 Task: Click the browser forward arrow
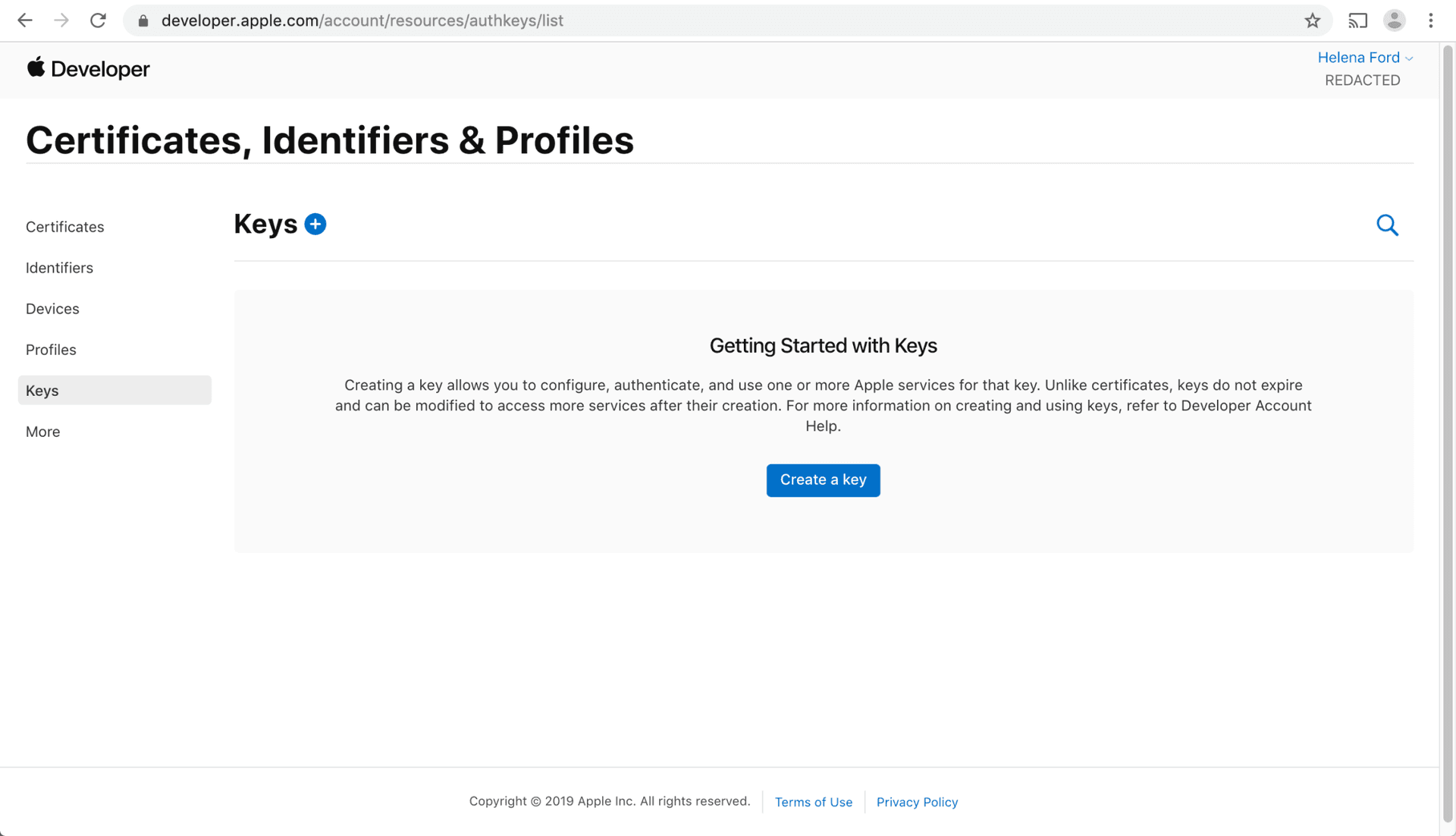[61, 20]
